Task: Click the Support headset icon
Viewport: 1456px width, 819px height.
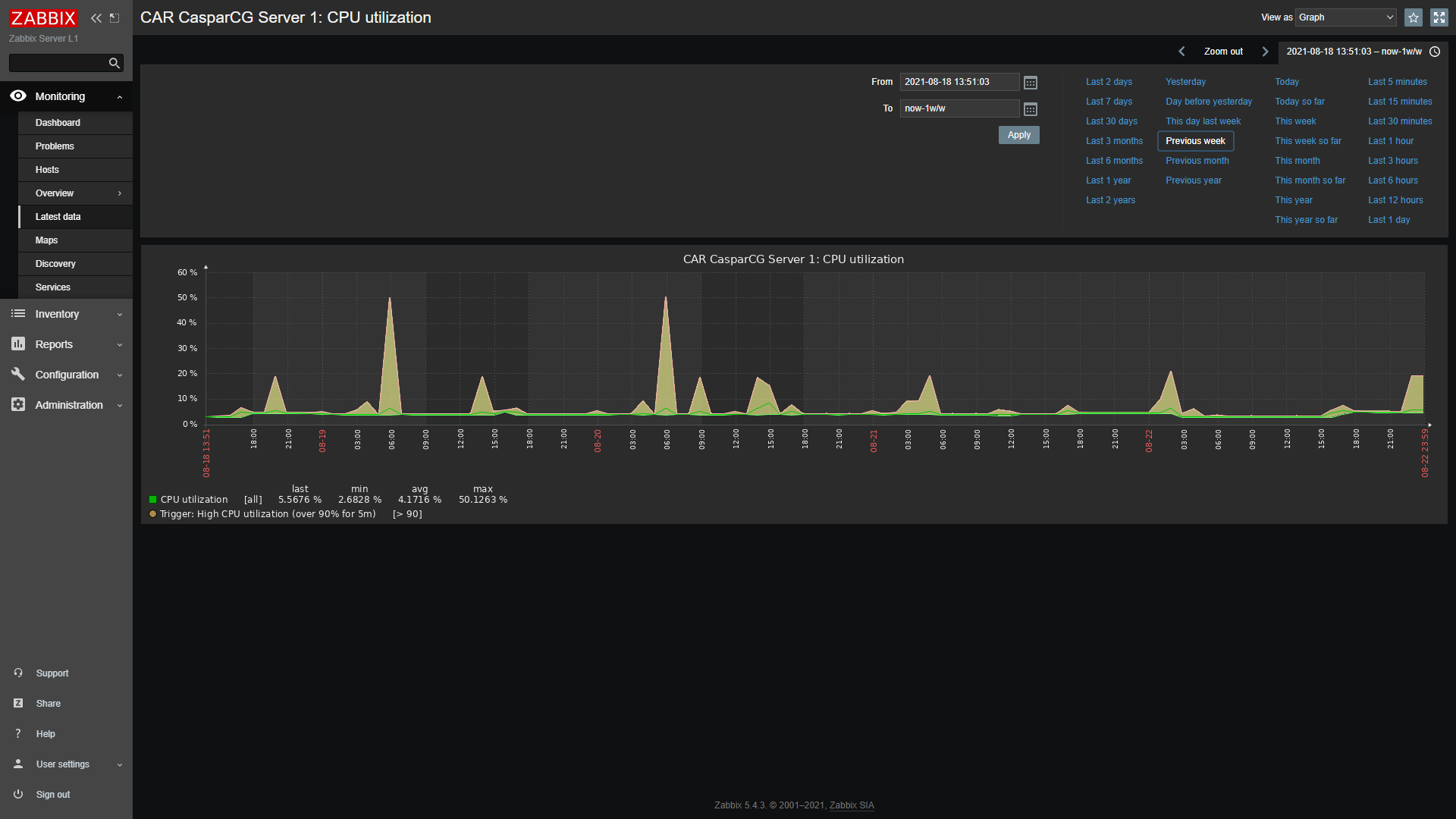Action: 18,673
